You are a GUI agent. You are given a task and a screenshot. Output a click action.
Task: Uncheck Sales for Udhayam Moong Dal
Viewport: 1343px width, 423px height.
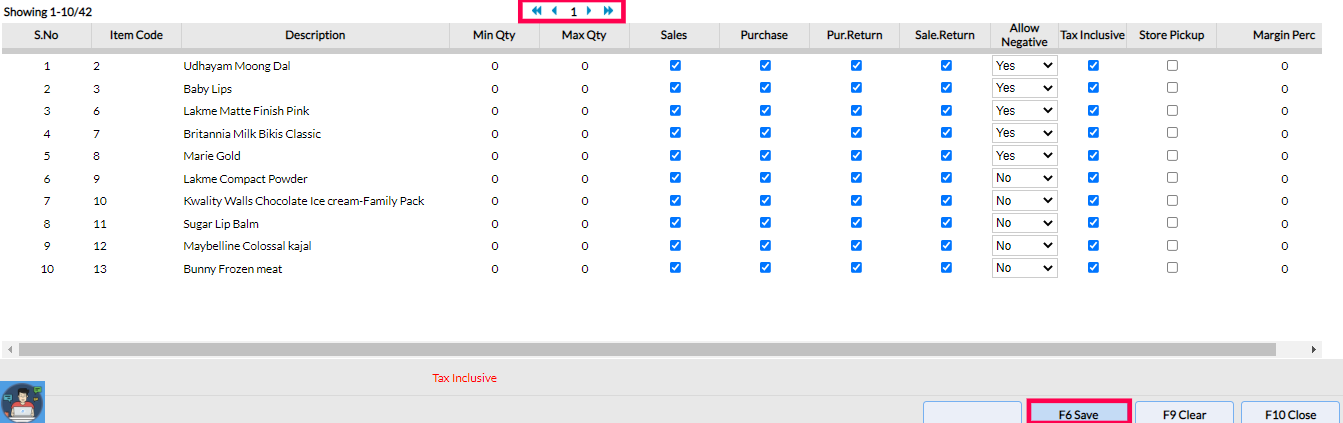675,65
